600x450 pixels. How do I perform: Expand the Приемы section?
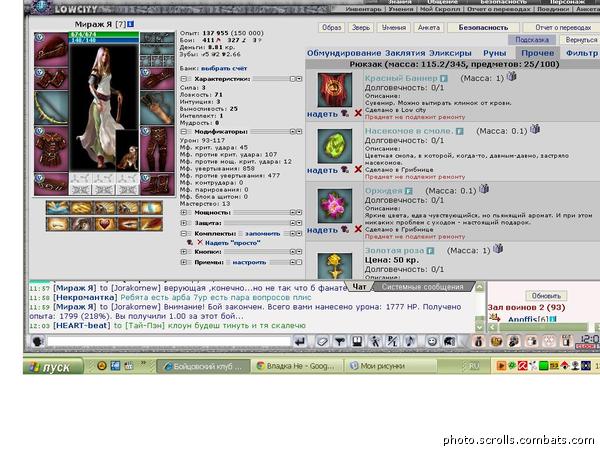click(184, 262)
